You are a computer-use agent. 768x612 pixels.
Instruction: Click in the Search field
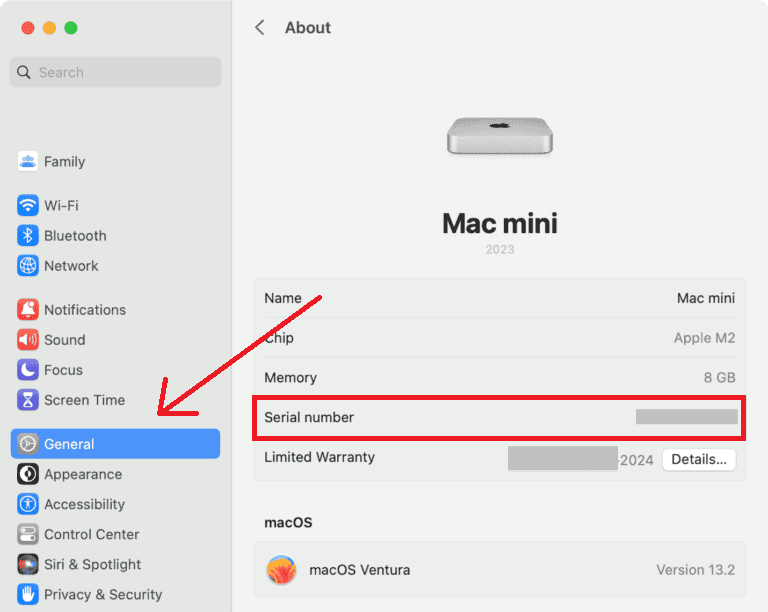coord(115,72)
